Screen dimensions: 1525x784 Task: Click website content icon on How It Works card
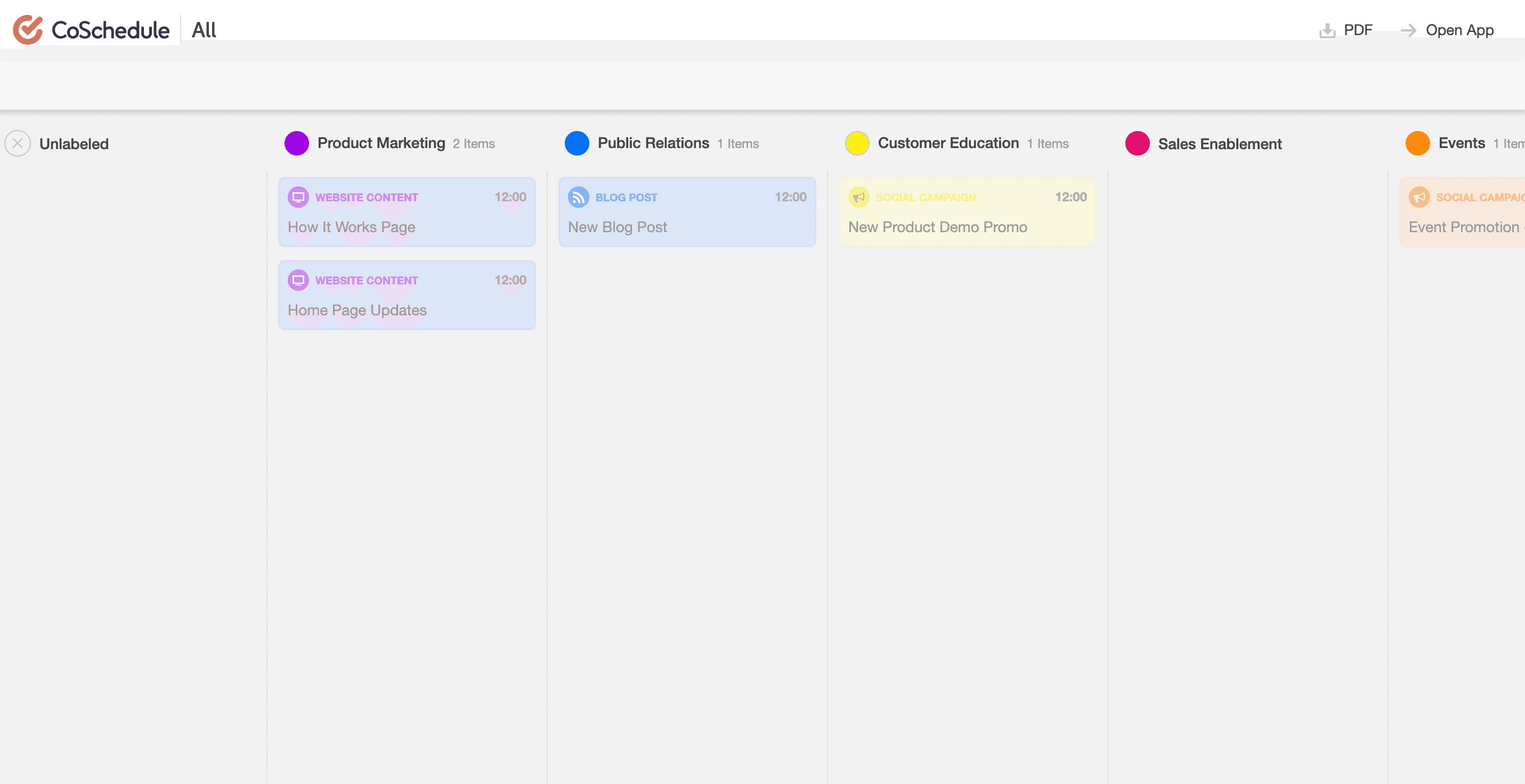tap(298, 197)
